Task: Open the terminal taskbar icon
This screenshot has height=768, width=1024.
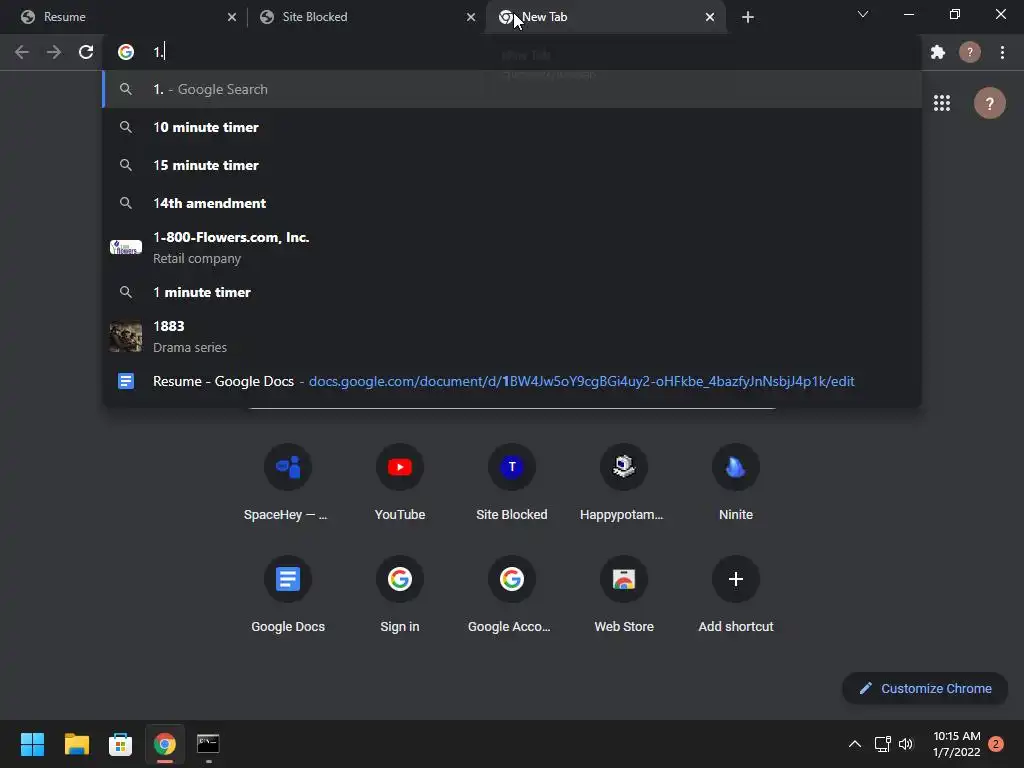Action: tap(208, 744)
